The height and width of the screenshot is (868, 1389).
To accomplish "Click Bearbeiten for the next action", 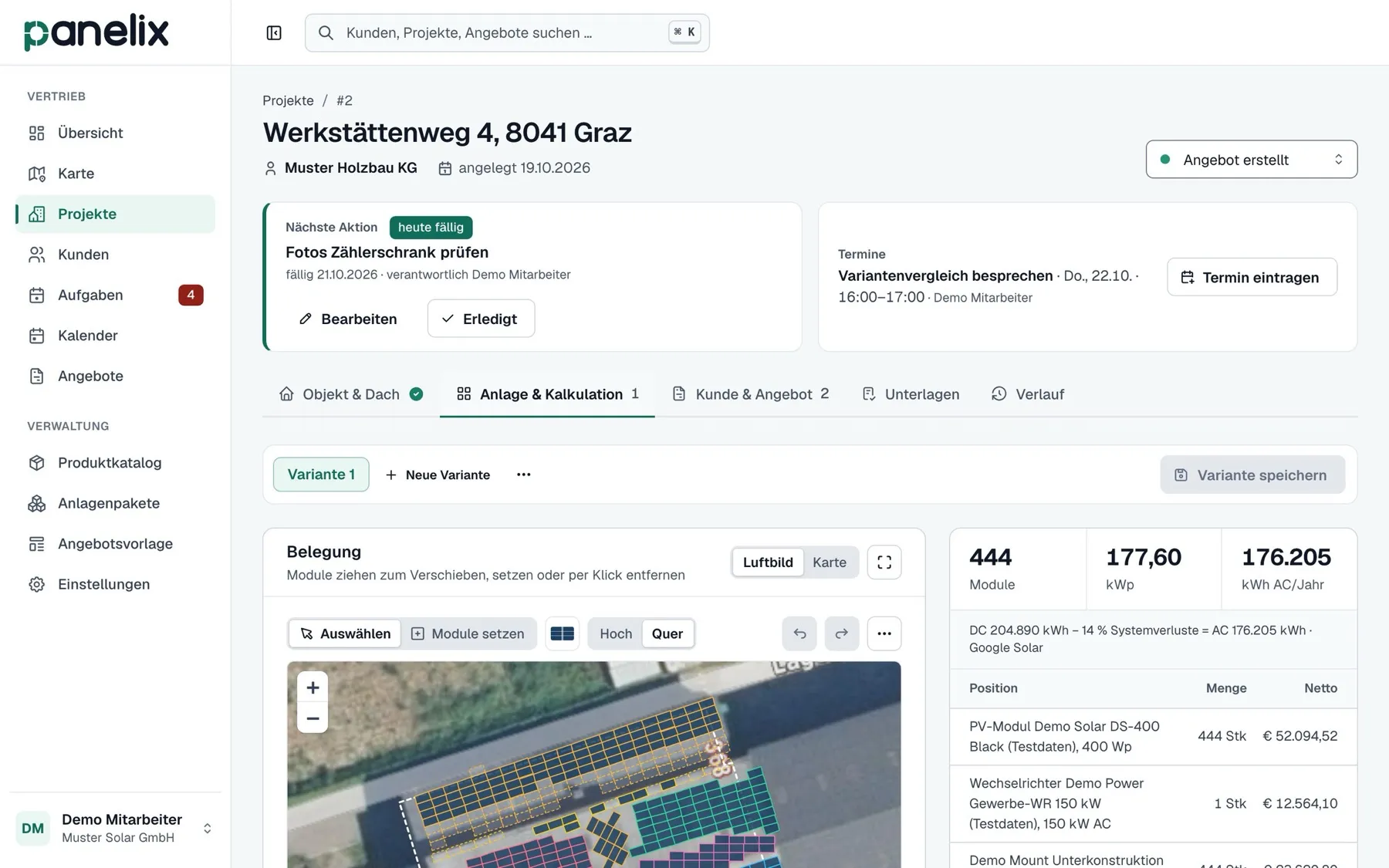I will pos(348,319).
